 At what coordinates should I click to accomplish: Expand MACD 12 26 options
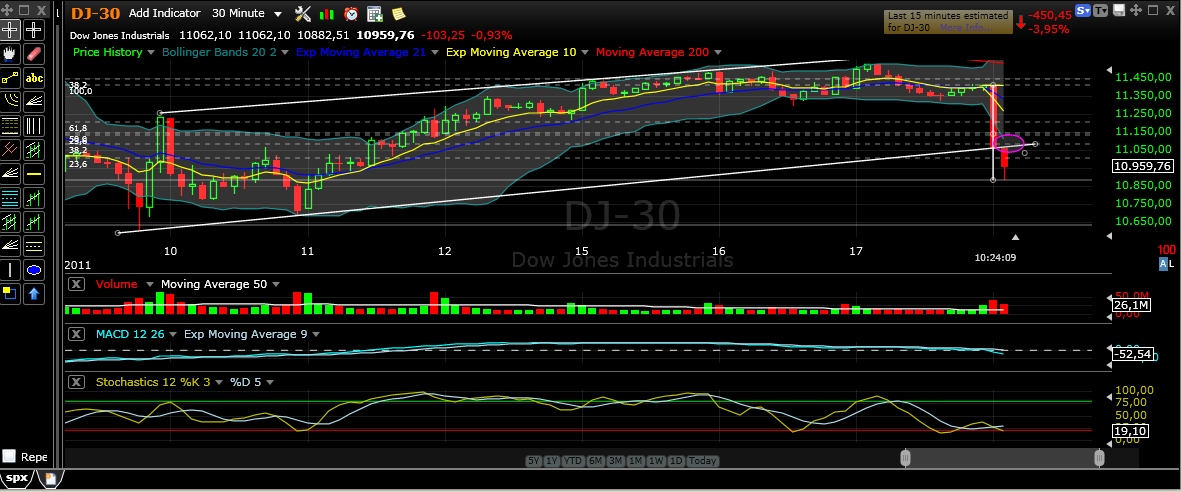tap(173, 335)
